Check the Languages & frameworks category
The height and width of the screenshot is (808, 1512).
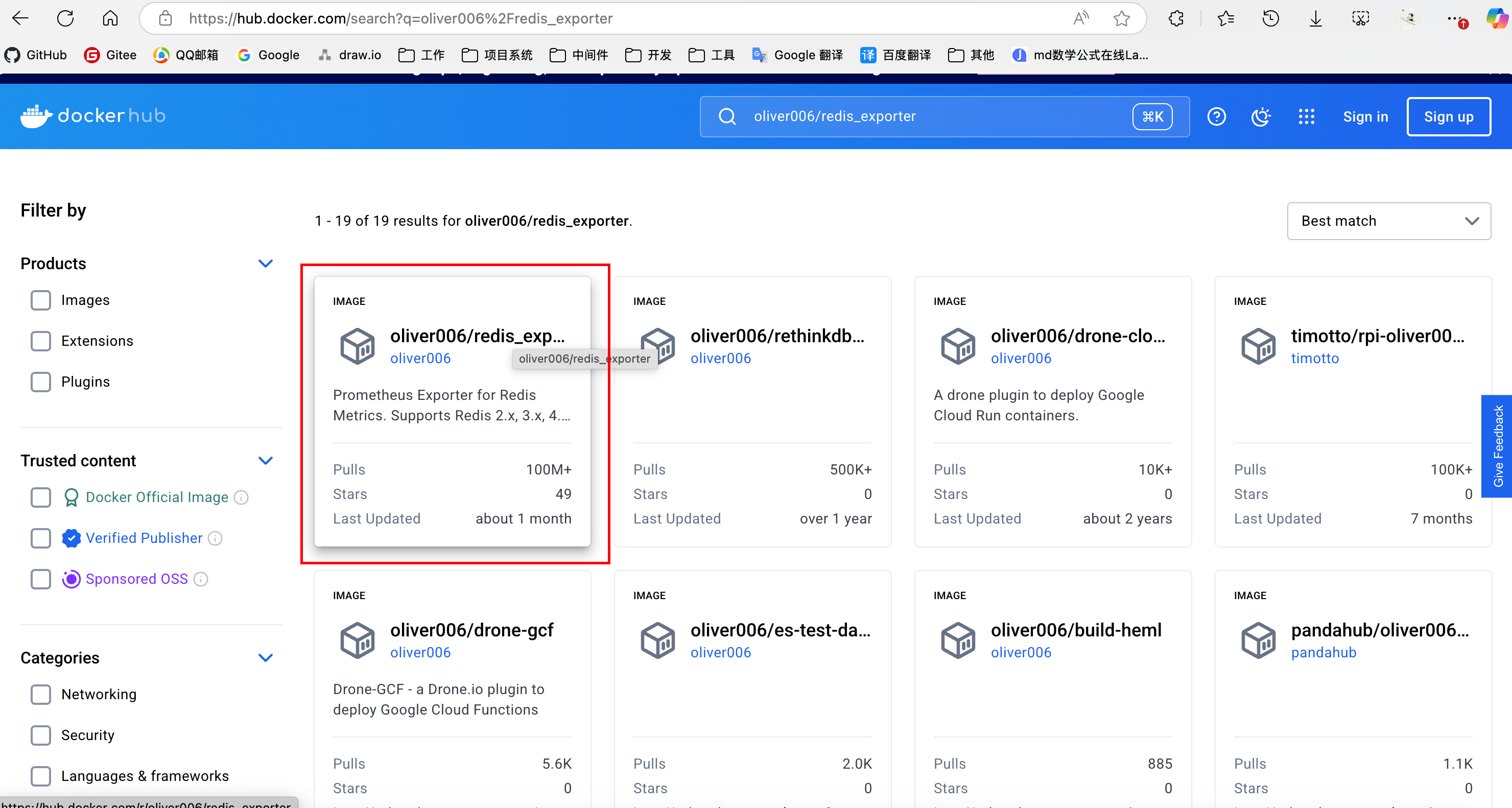(40, 776)
